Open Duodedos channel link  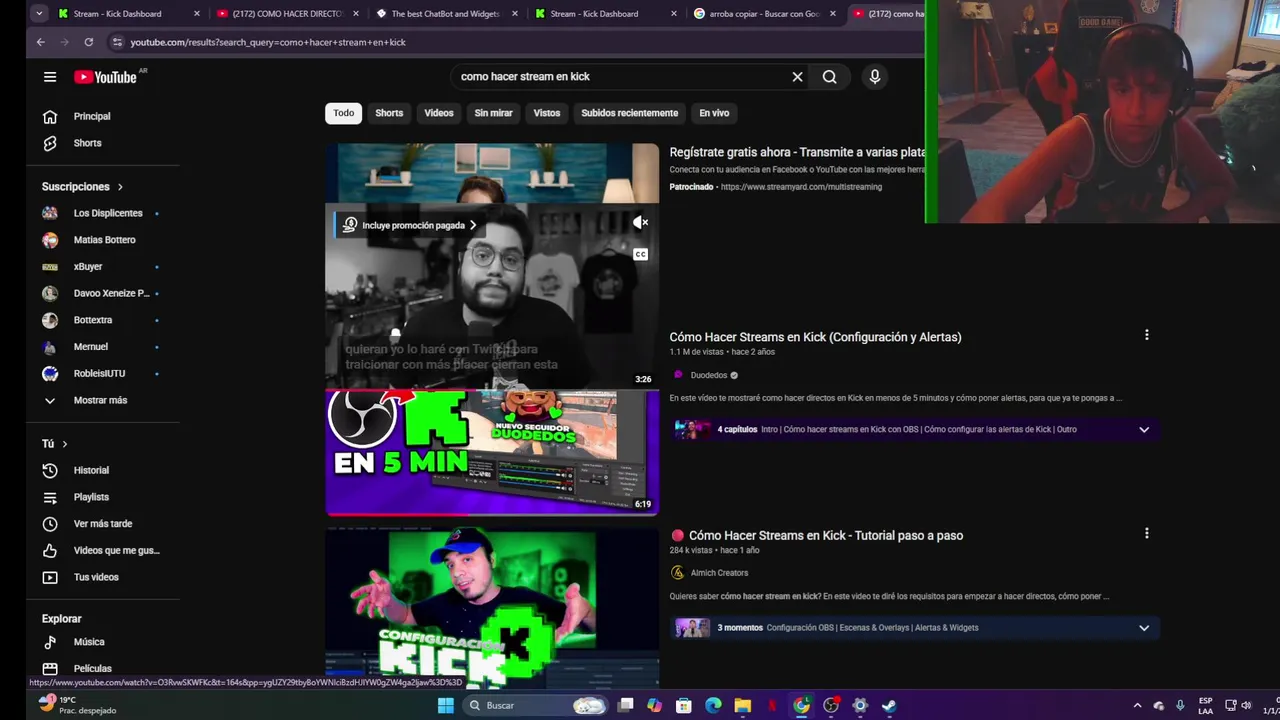[x=708, y=375]
